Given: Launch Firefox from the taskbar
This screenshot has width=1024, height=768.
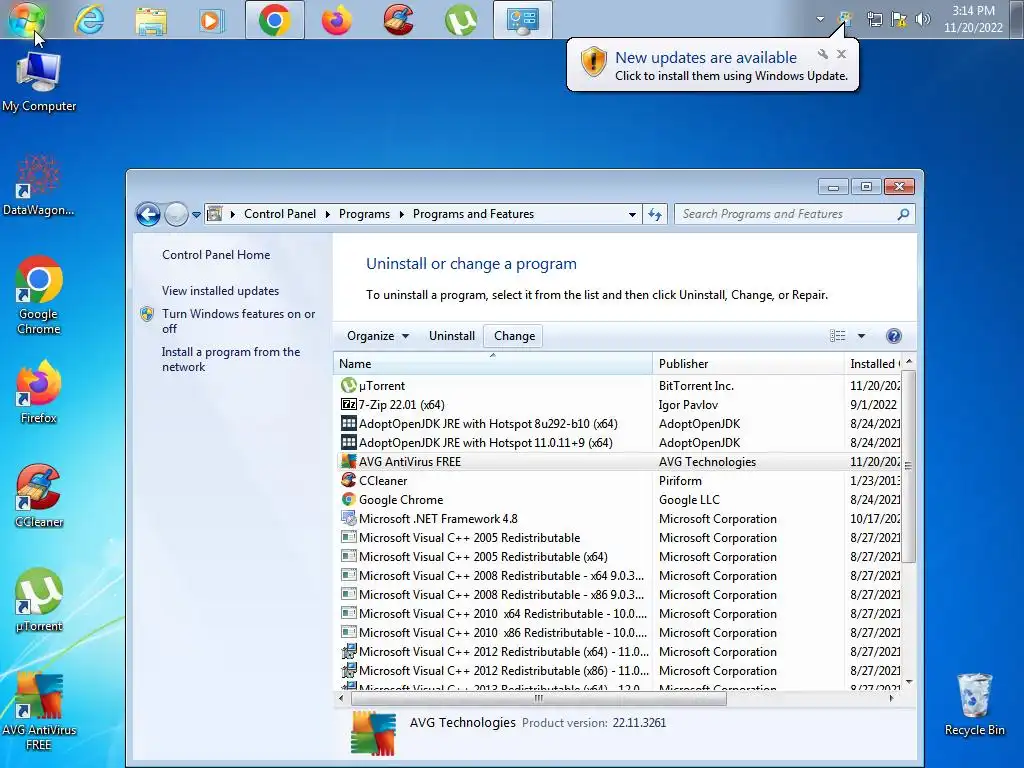Looking at the screenshot, I should click(x=336, y=20).
